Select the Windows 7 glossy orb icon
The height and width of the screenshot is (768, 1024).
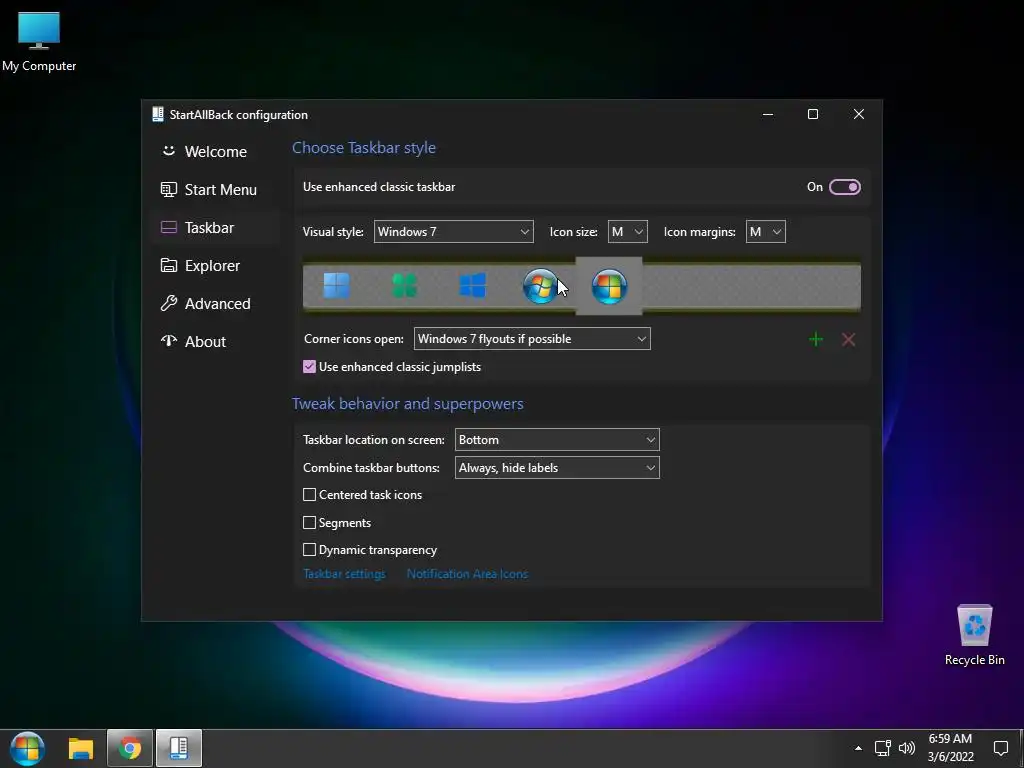pos(540,286)
